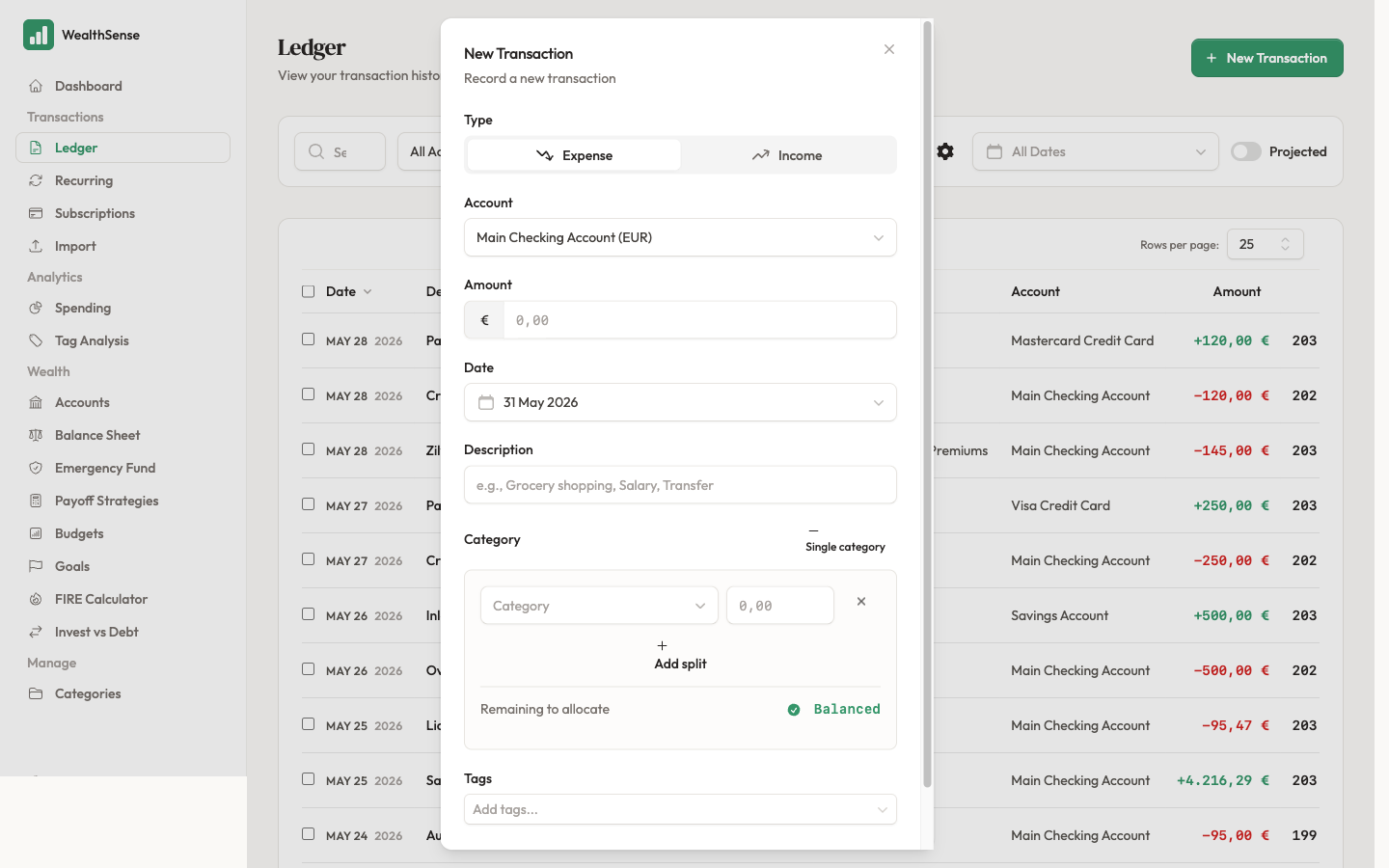Click the WealthSense logo icon
The height and width of the screenshot is (868, 1389).
pos(39,35)
